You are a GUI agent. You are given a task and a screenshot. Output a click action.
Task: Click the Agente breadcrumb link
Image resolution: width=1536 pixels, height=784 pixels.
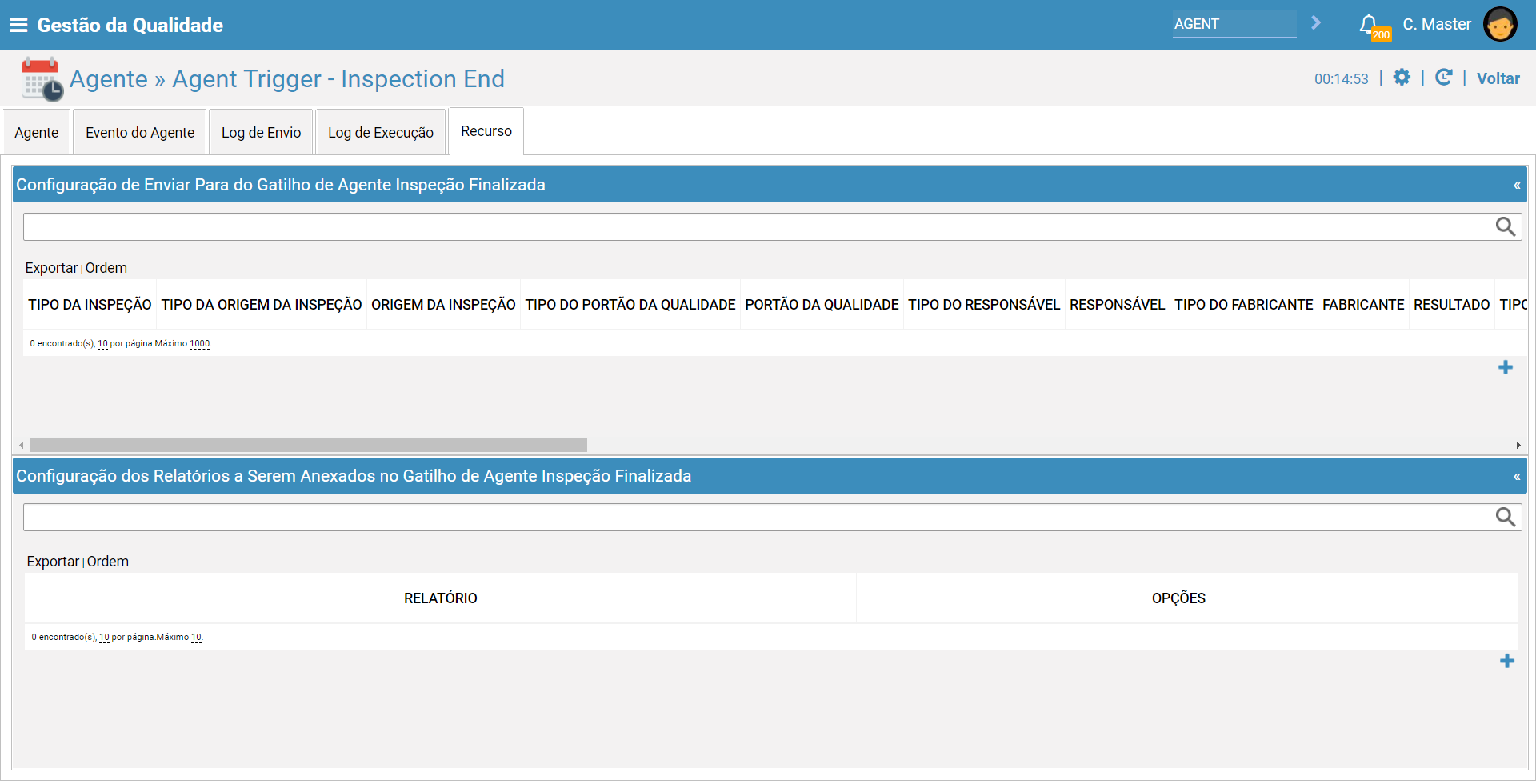[x=109, y=78]
